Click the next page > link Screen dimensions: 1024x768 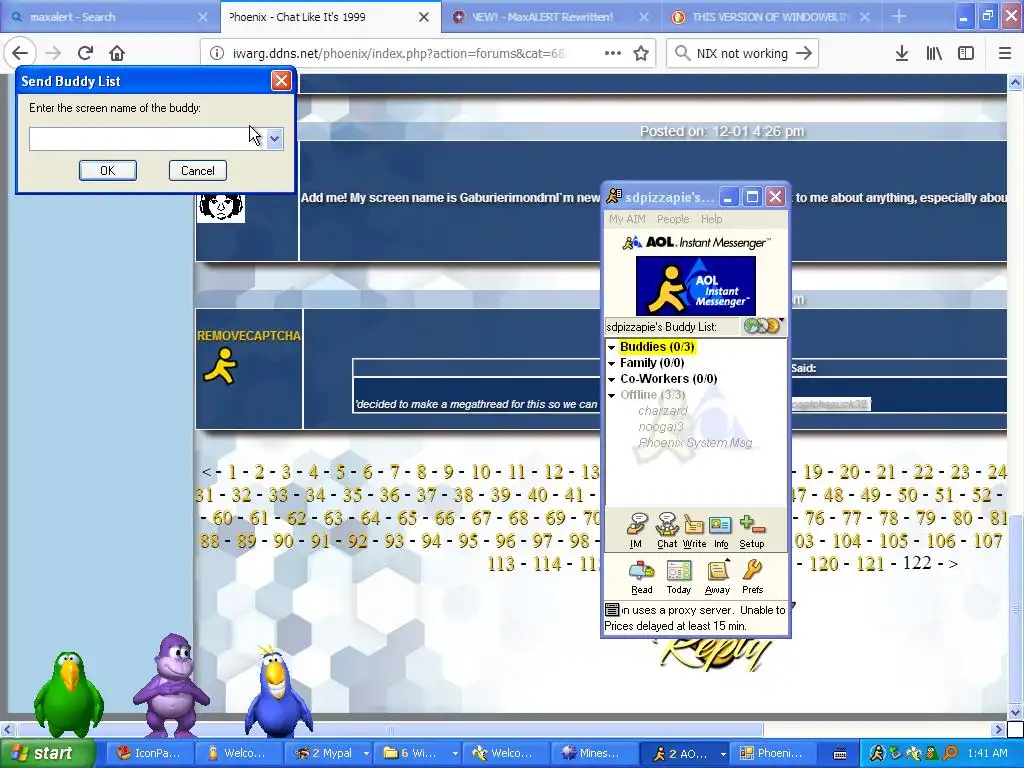click(x=953, y=564)
